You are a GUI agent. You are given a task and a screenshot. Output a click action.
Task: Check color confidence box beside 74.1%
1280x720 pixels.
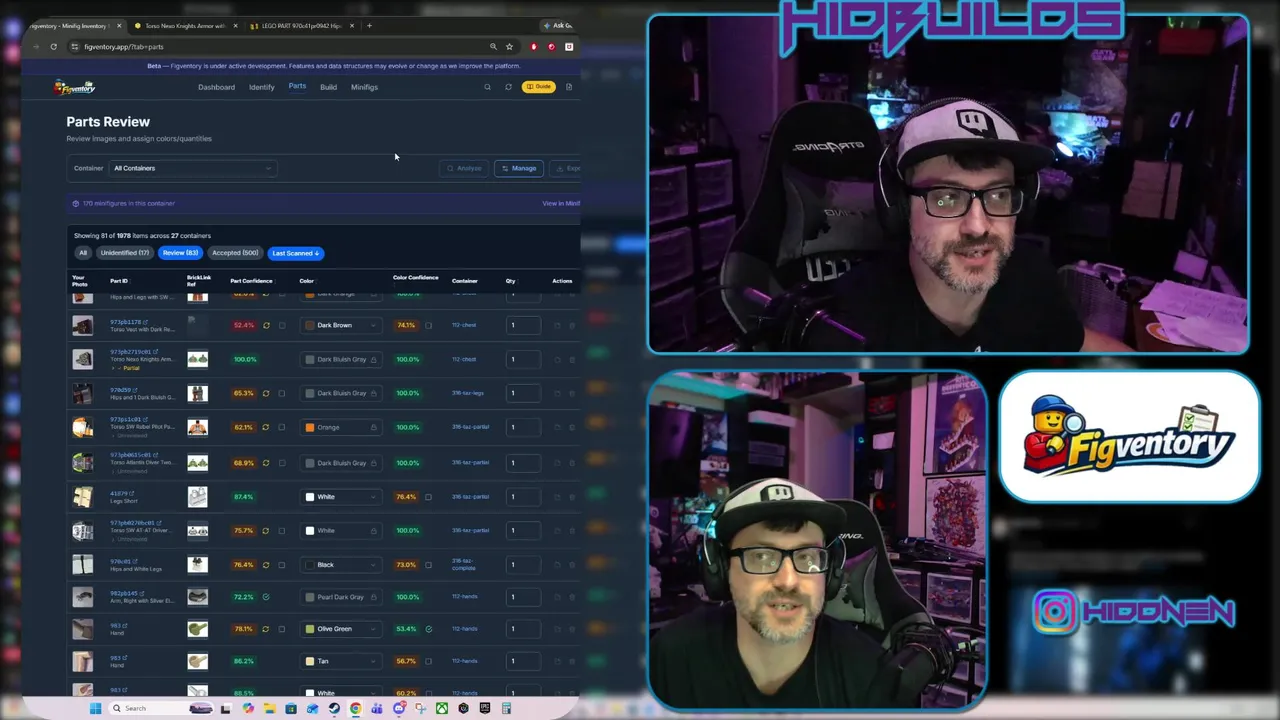[x=428, y=325]
